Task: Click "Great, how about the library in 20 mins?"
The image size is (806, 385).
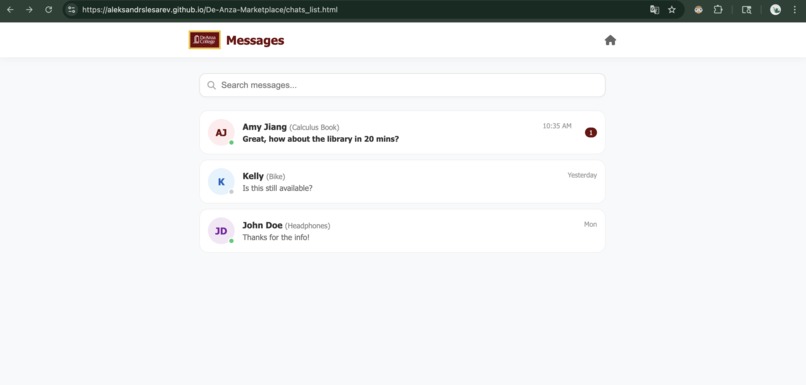Action: [x=321, y=139]
